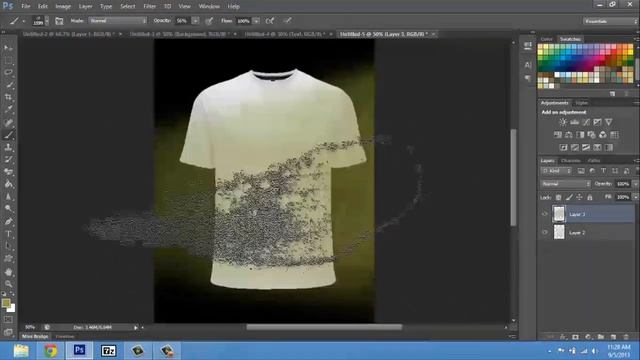
Task: Select the Quick Selection tool
Action: click(8, 85)
